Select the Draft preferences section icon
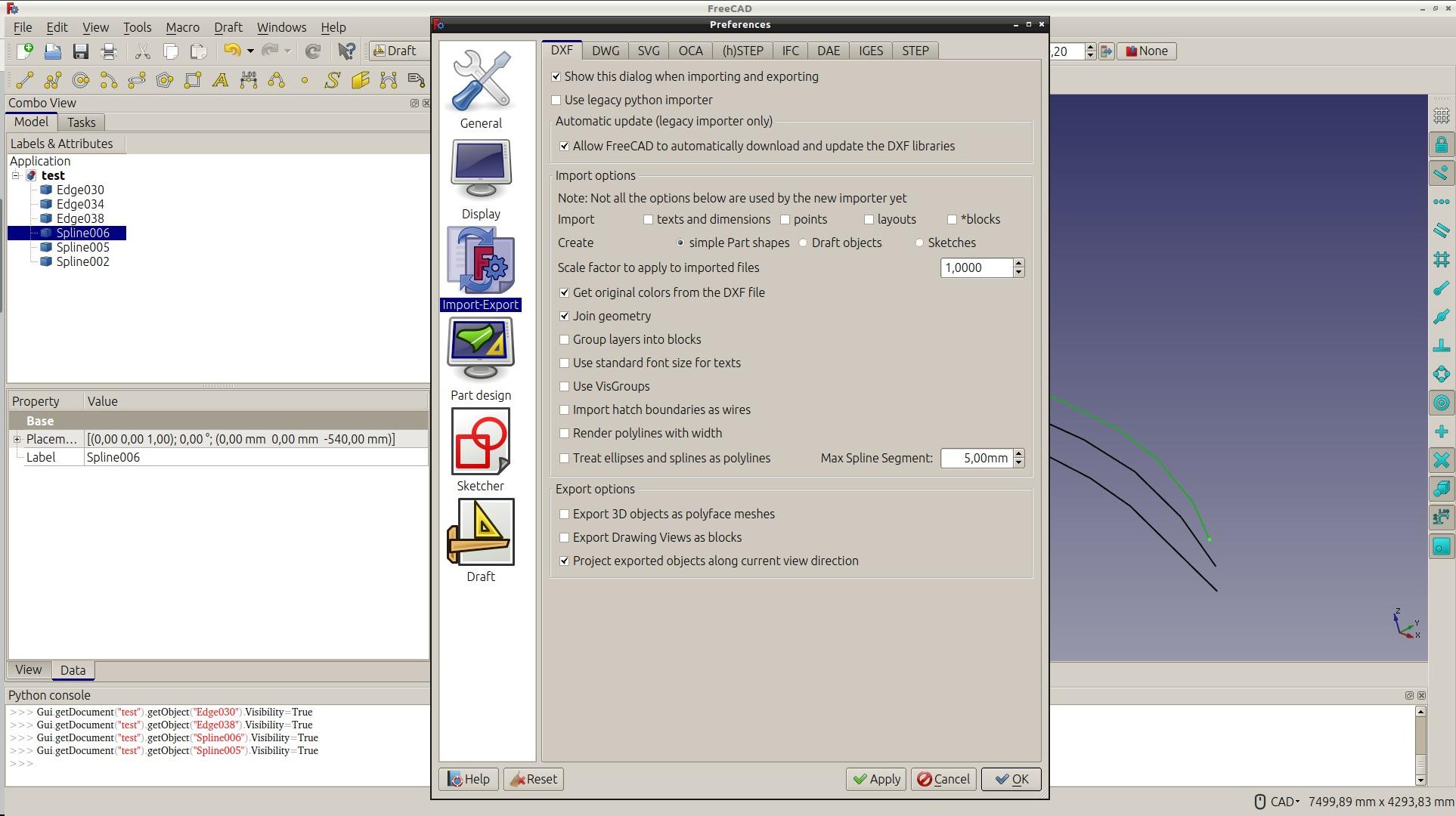The width and height of the screenshot is (1456, 816). (x=481, y=533)
